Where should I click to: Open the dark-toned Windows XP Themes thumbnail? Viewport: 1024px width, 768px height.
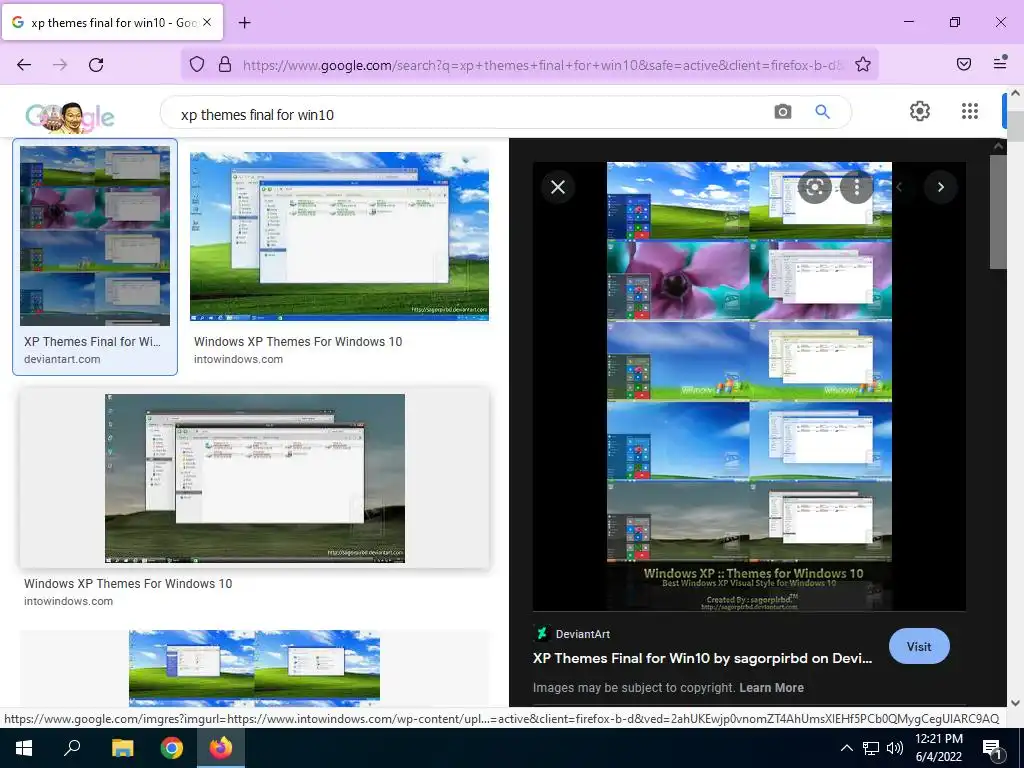(255, 478)
